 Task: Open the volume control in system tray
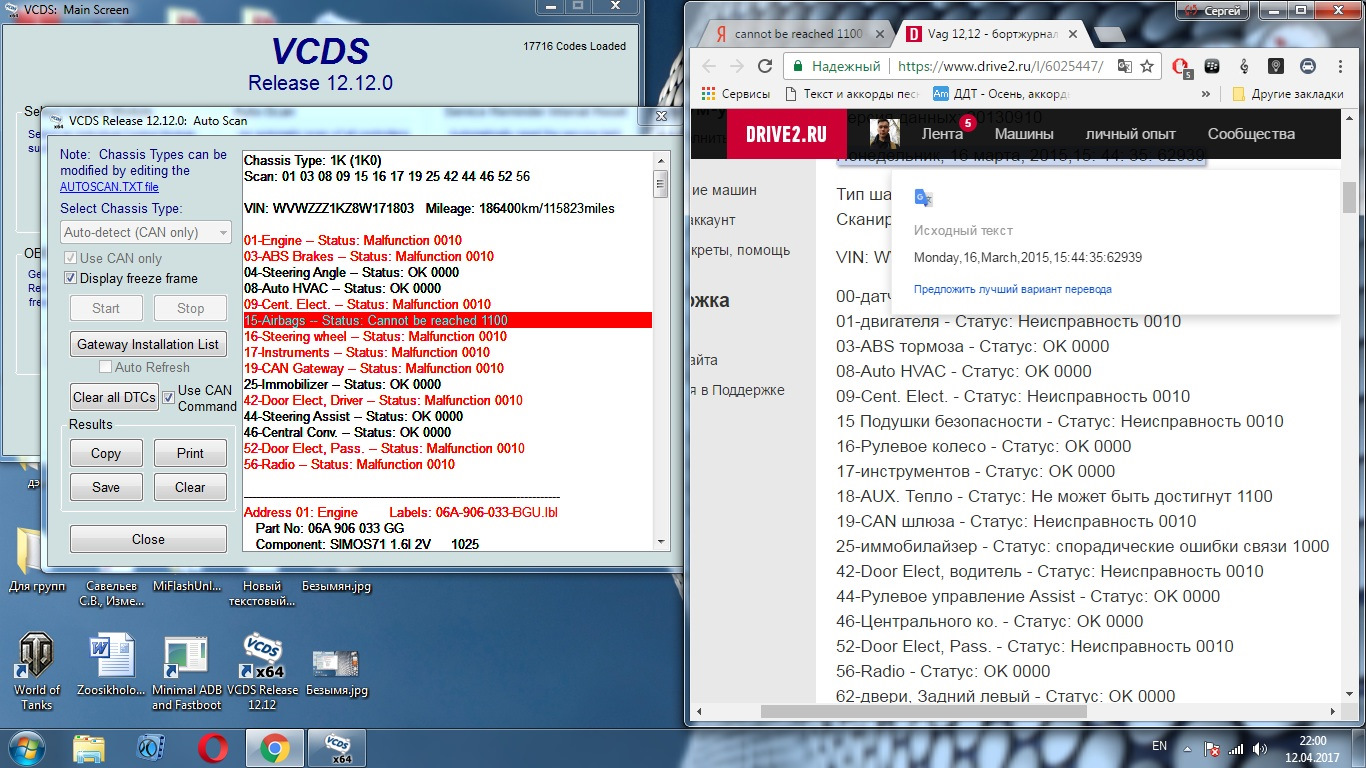[1259, 748]
